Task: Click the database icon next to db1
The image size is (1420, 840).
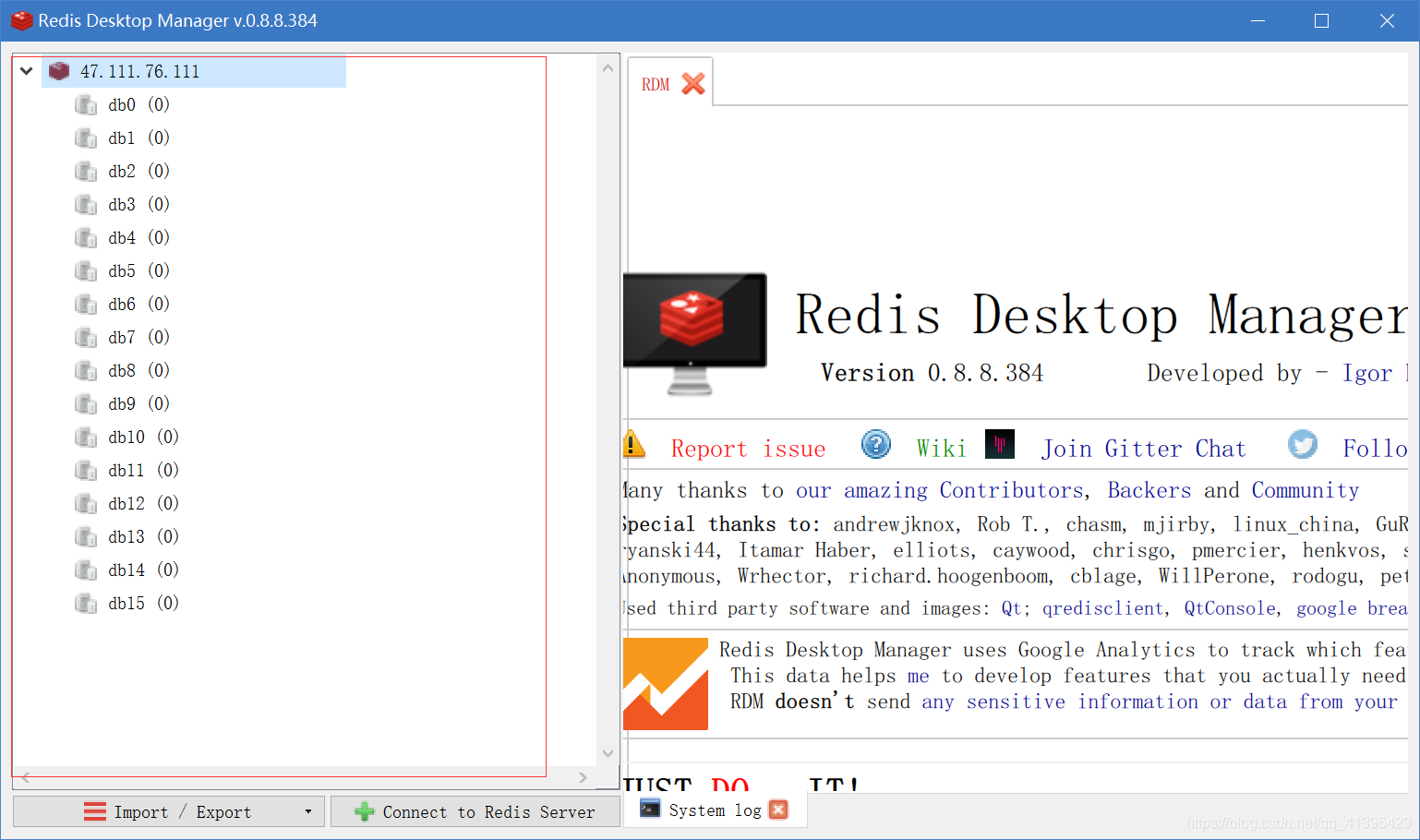Action: (86, 138)
